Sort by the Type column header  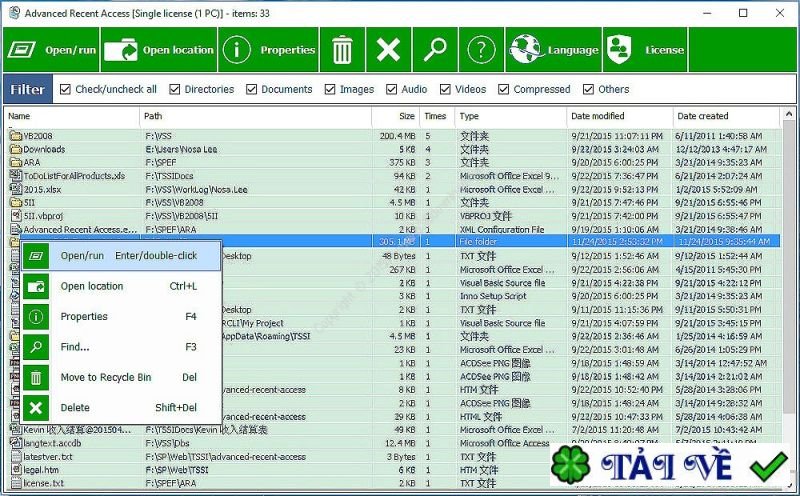(510, 116)
